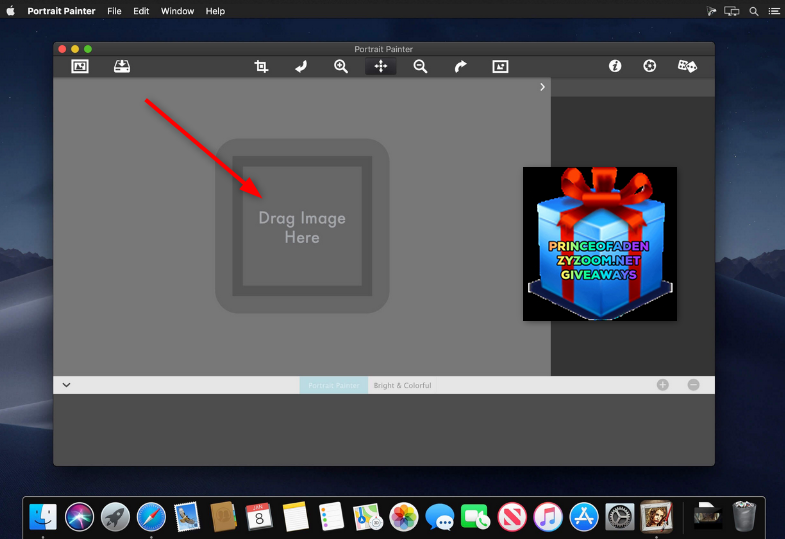Open the Mail stamp icon in the Dock
The width and height of the screenshot is (785, 539).
[x=187, y=516]
